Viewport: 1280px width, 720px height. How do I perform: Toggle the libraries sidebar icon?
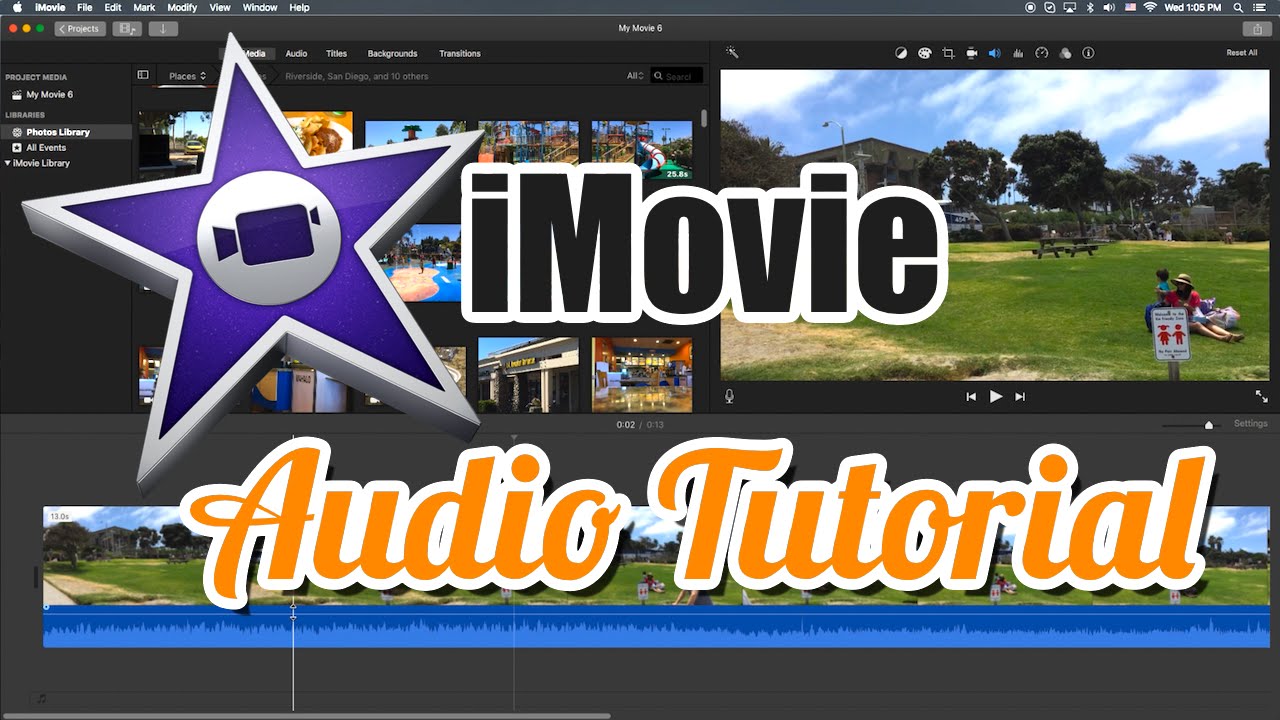[x=143, y=75]
